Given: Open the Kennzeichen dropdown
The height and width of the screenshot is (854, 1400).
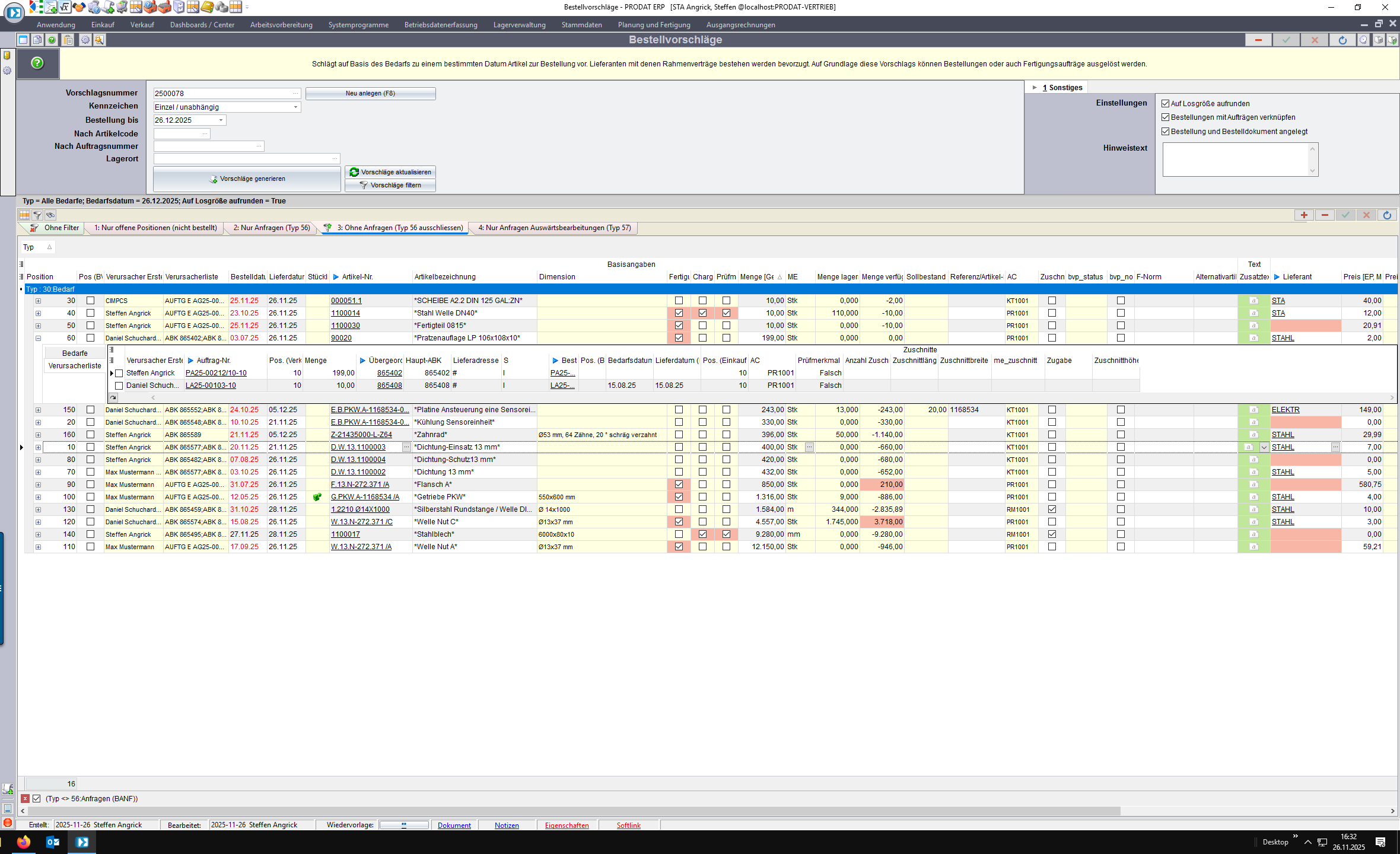Looking at the screenshot, I should (x=295, y=107).
